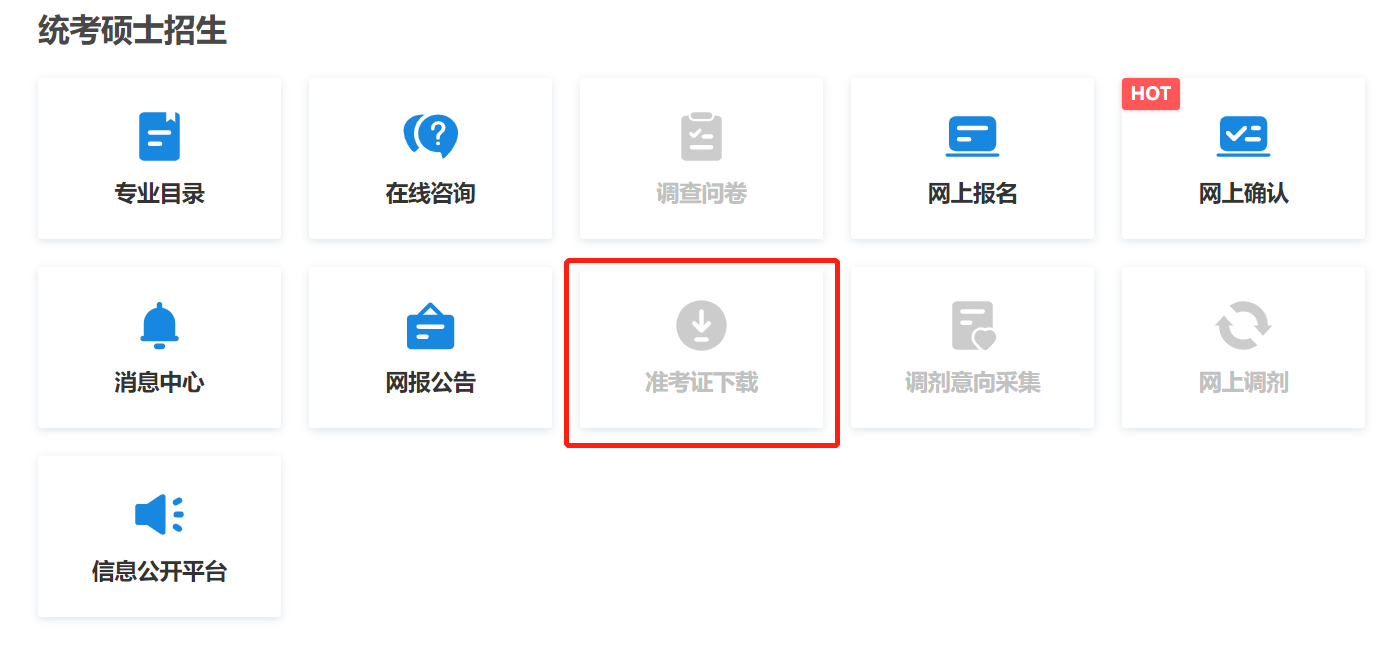This screenshot has height=666, width=1386.
Task: Click the 网上报名 laptop icon
Action: coord(972,136)
